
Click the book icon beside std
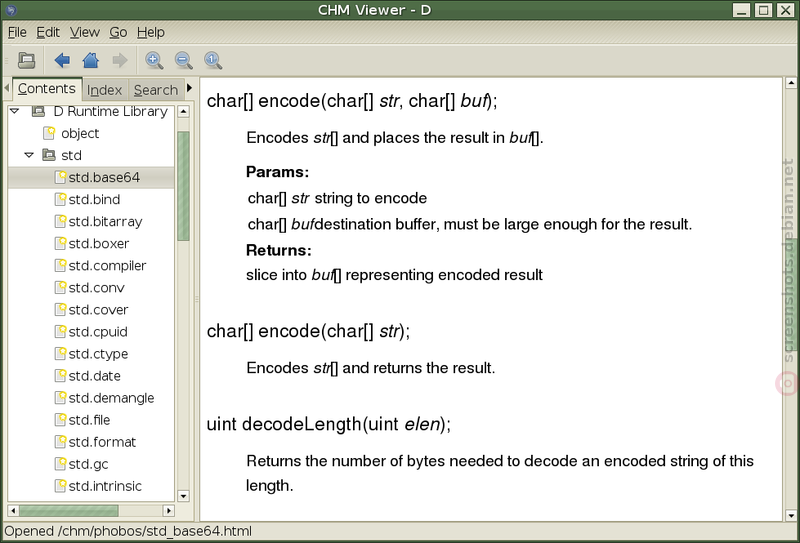pyautogui.click(x=49, y=155)
